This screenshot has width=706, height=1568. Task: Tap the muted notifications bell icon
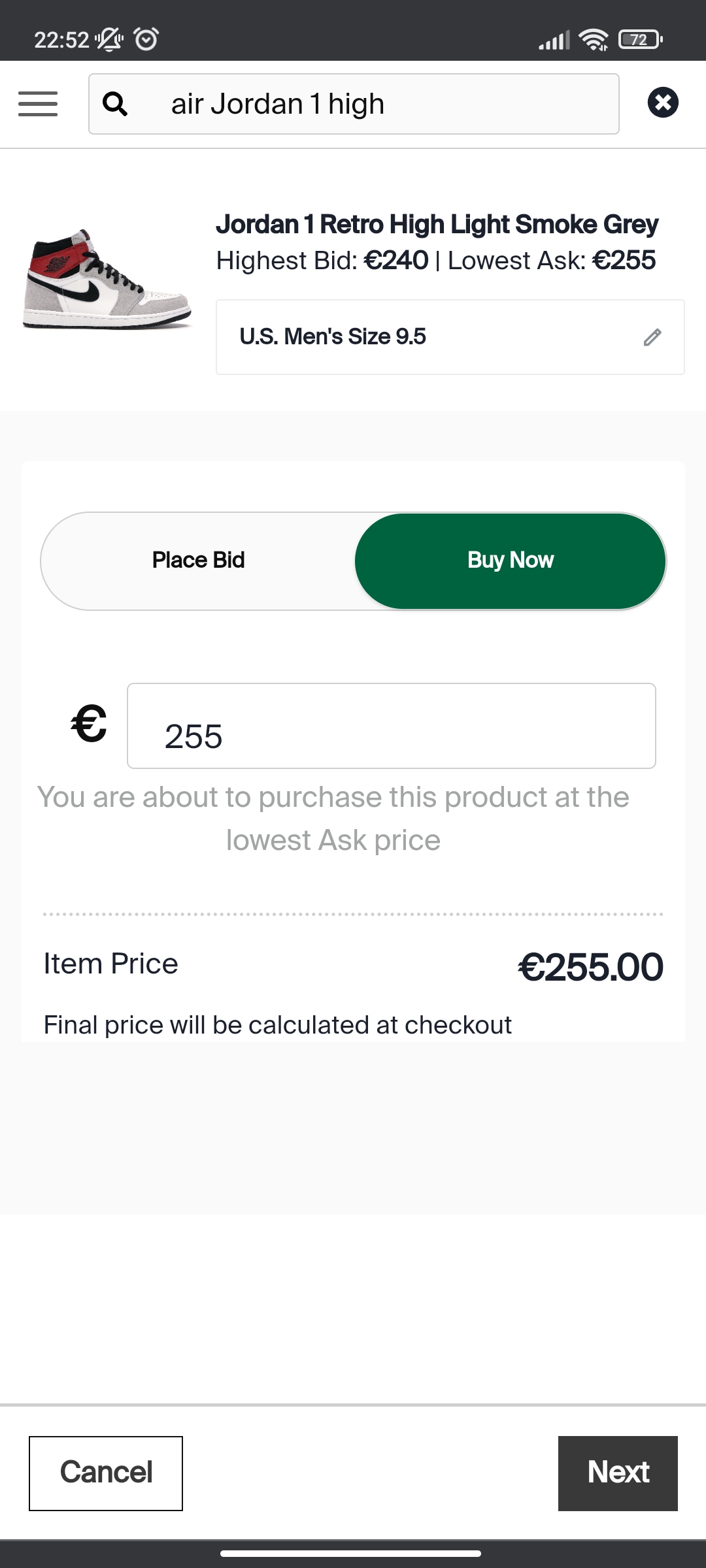click(x=109, y=40)
